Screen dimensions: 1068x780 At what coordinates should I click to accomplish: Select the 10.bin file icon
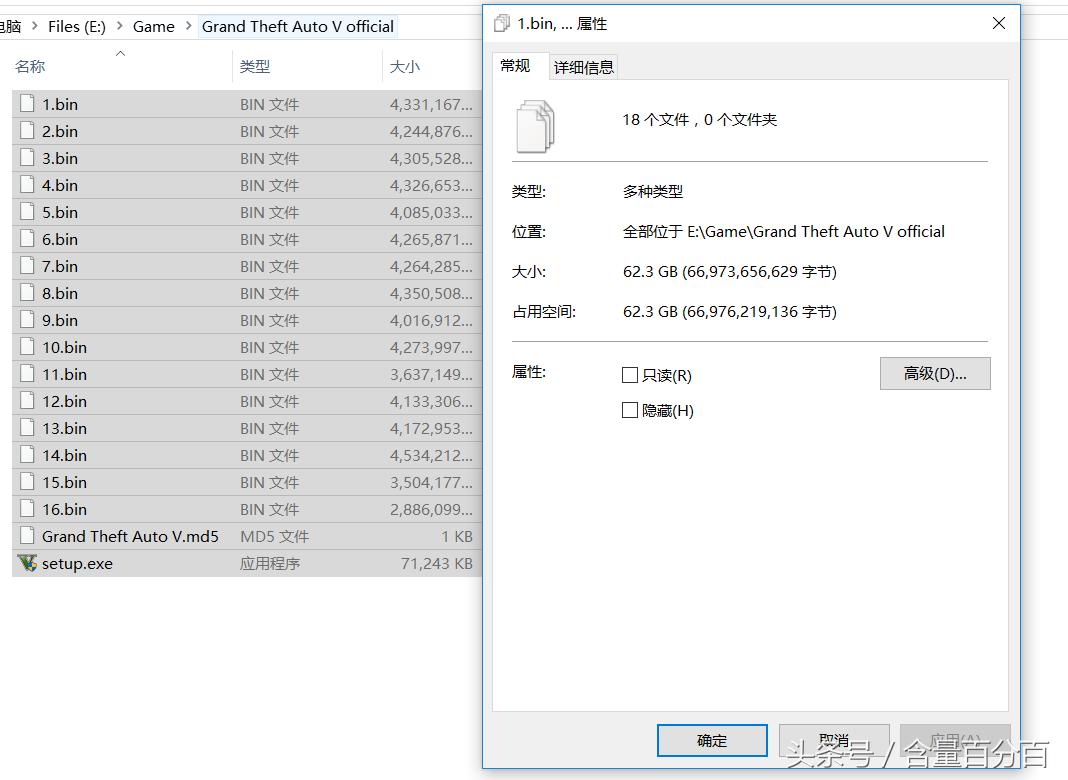pos(27,347)
